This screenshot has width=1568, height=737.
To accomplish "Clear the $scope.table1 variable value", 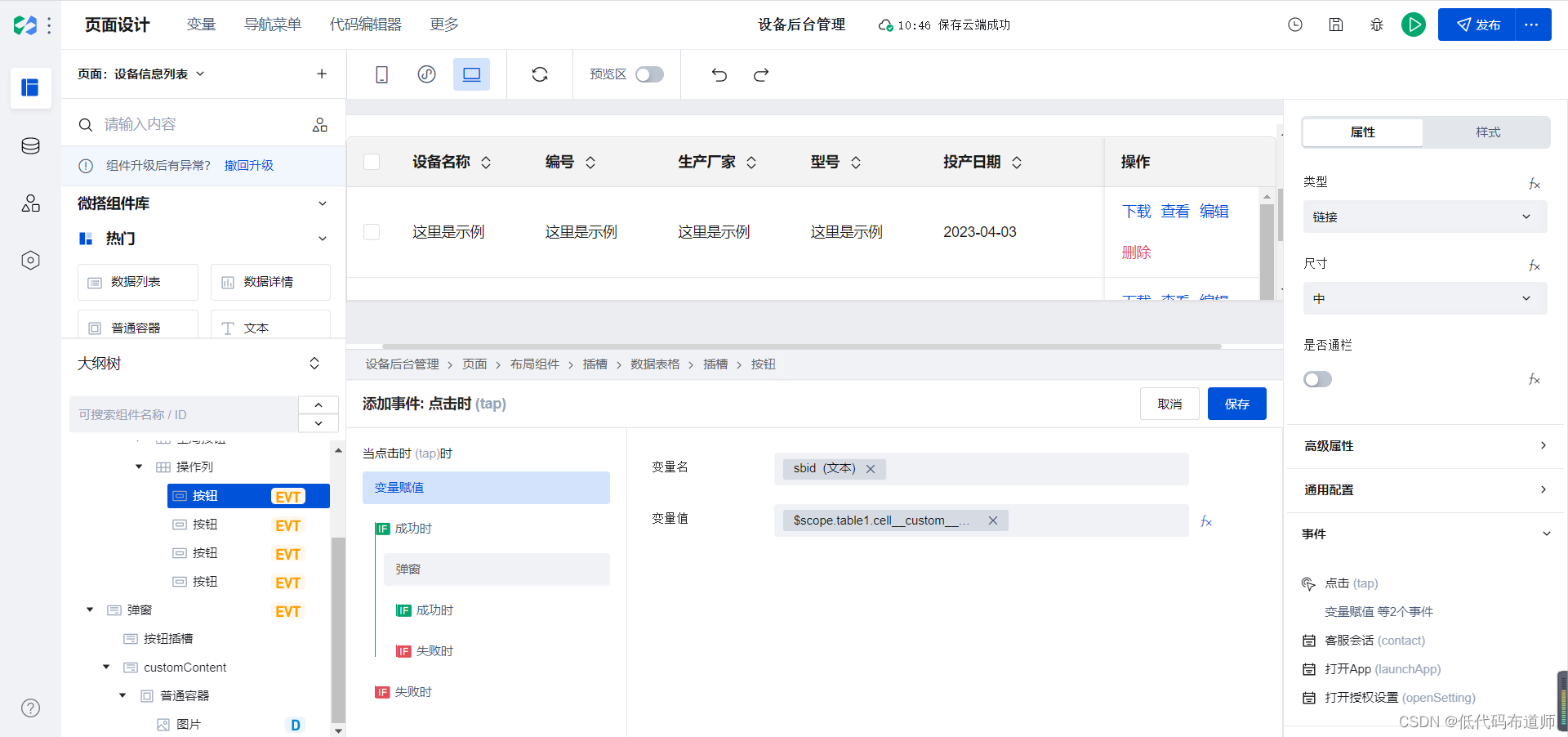I will pyautogui.click(x=993, y=520).
